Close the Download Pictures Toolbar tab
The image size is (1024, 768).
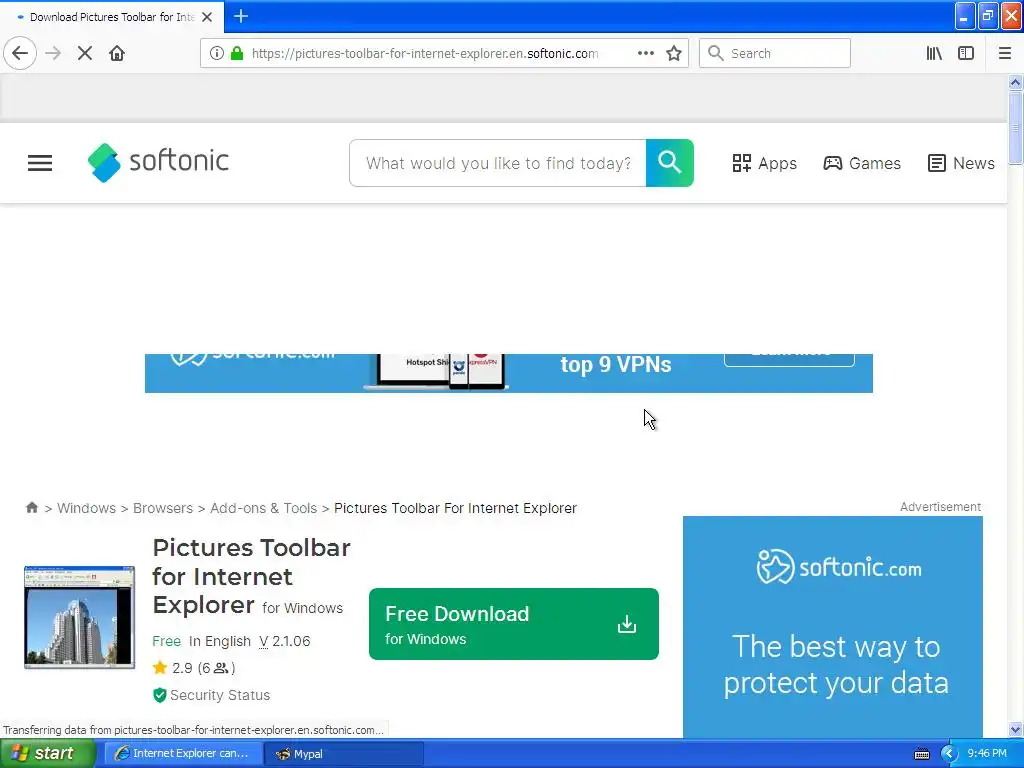point(207,17)
